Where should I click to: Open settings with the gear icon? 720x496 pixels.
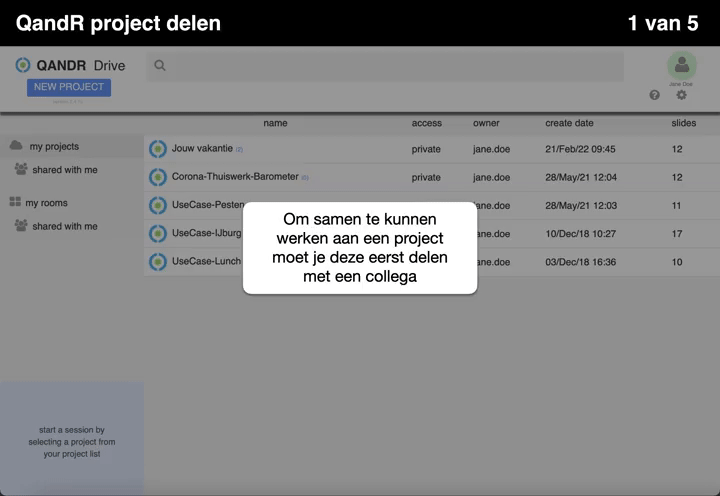click(682, 95)
